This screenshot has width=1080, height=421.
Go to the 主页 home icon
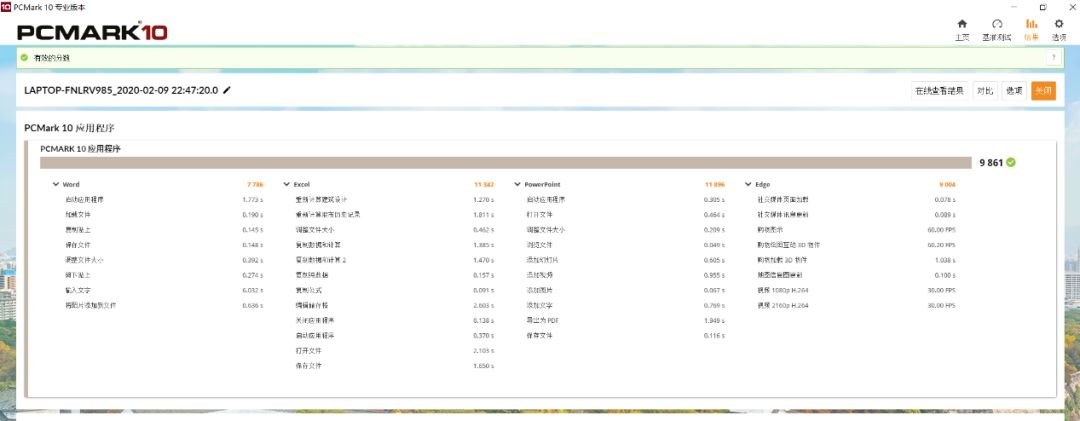[x=962, y=24]
